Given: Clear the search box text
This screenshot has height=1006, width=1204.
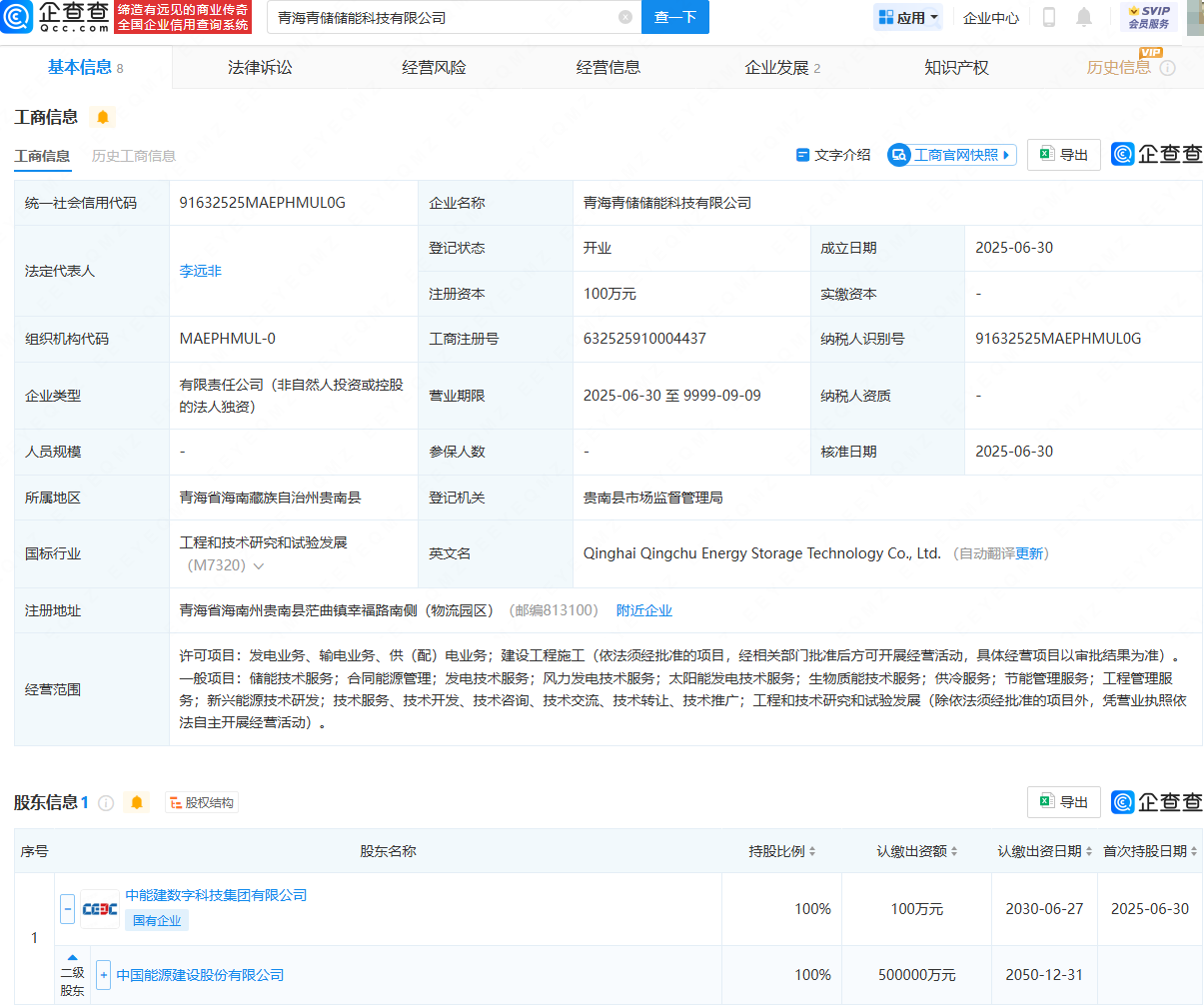Looking at the screenshot, I should click(625, 17).
